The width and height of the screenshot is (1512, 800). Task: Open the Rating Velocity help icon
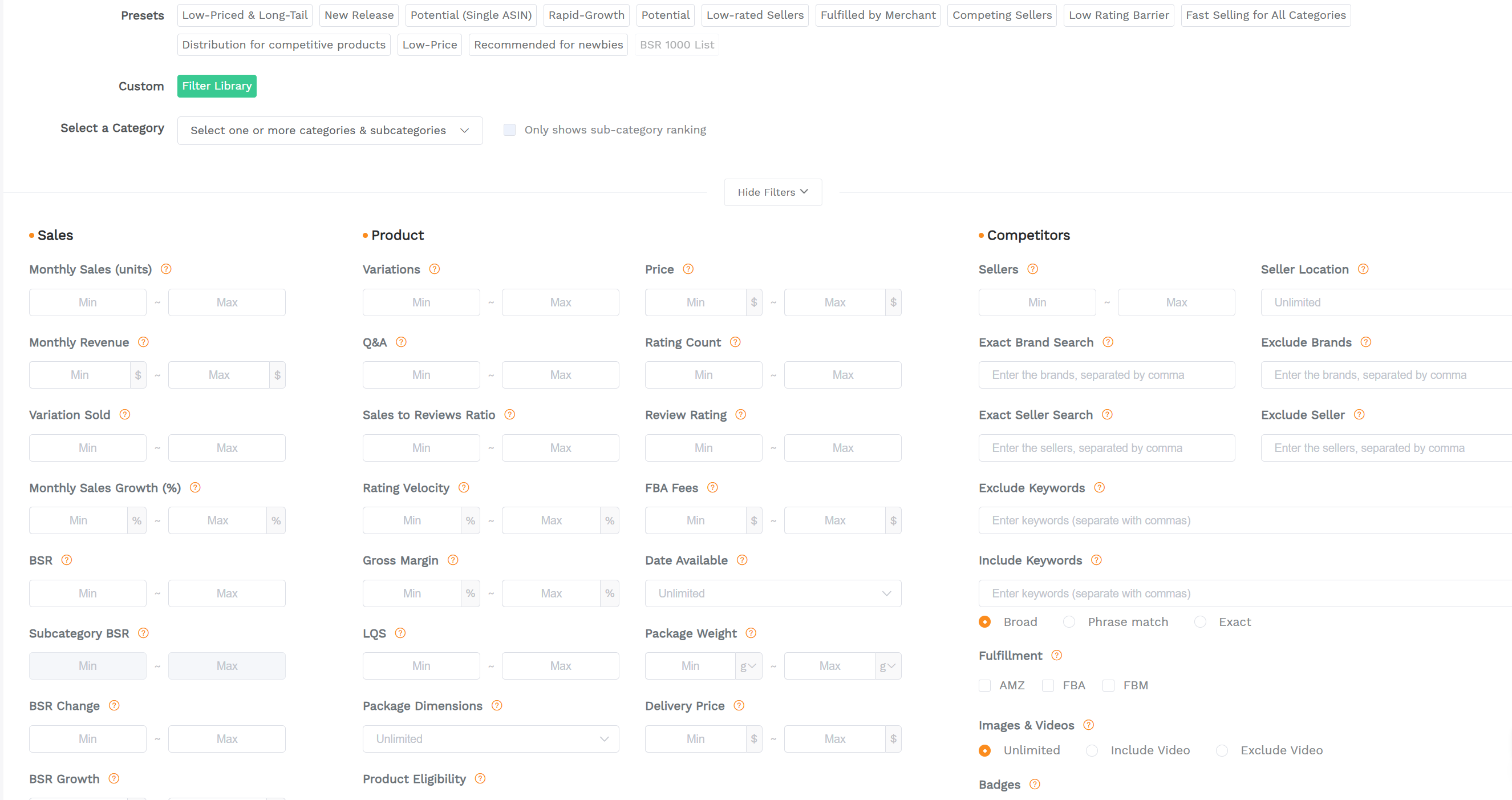point(464,487)
